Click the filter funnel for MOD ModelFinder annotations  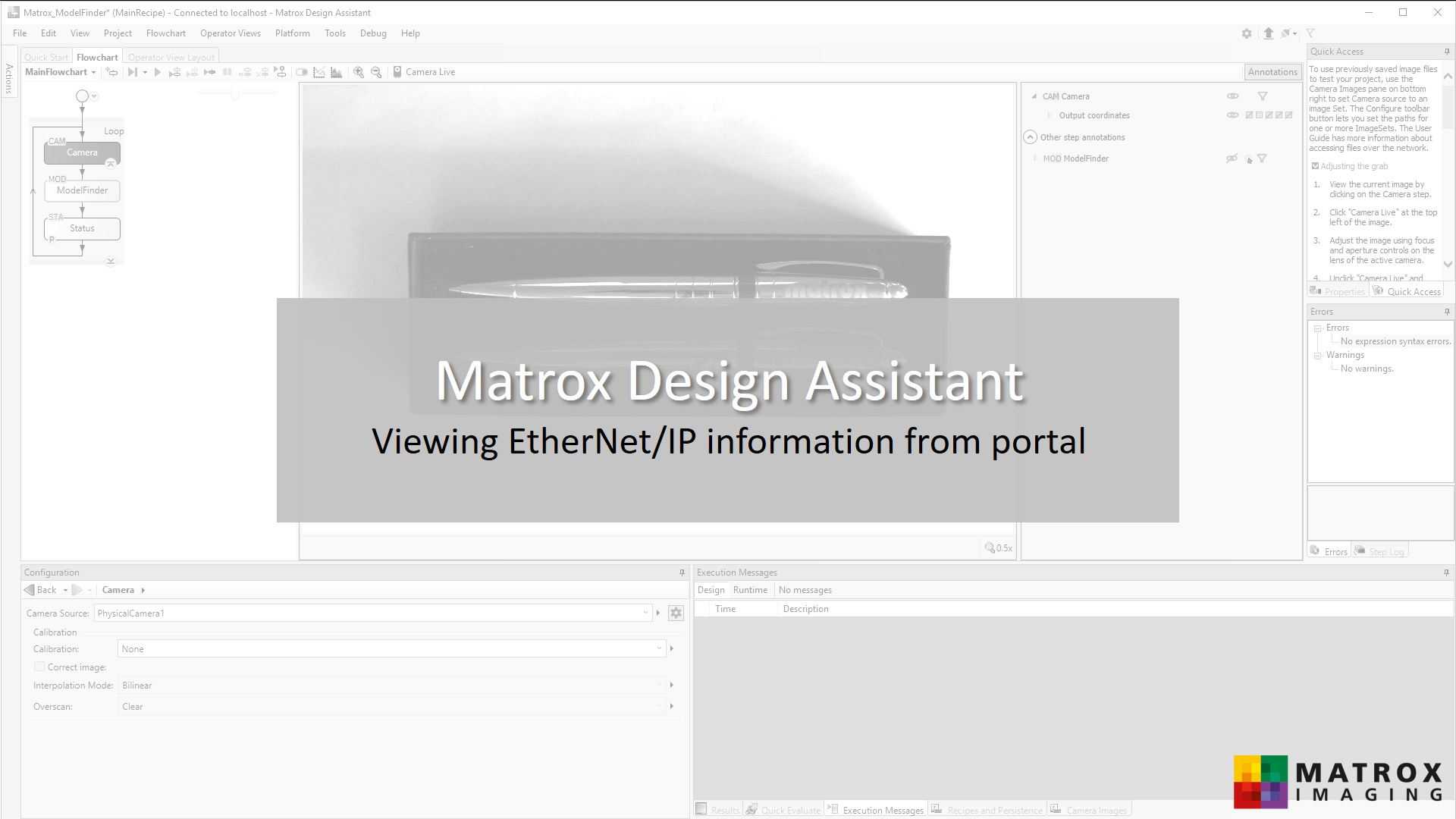pos(1262,158)
